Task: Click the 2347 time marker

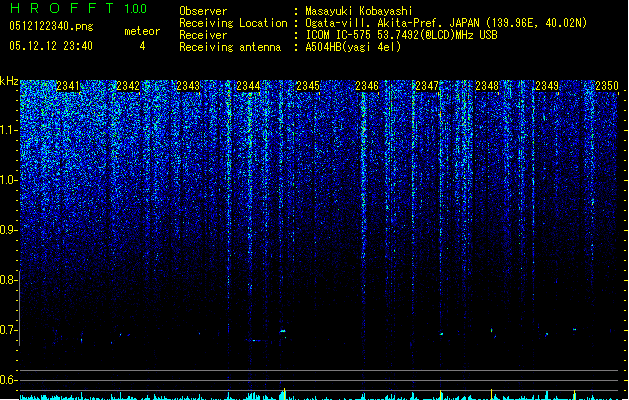Action: pos(427,86)
